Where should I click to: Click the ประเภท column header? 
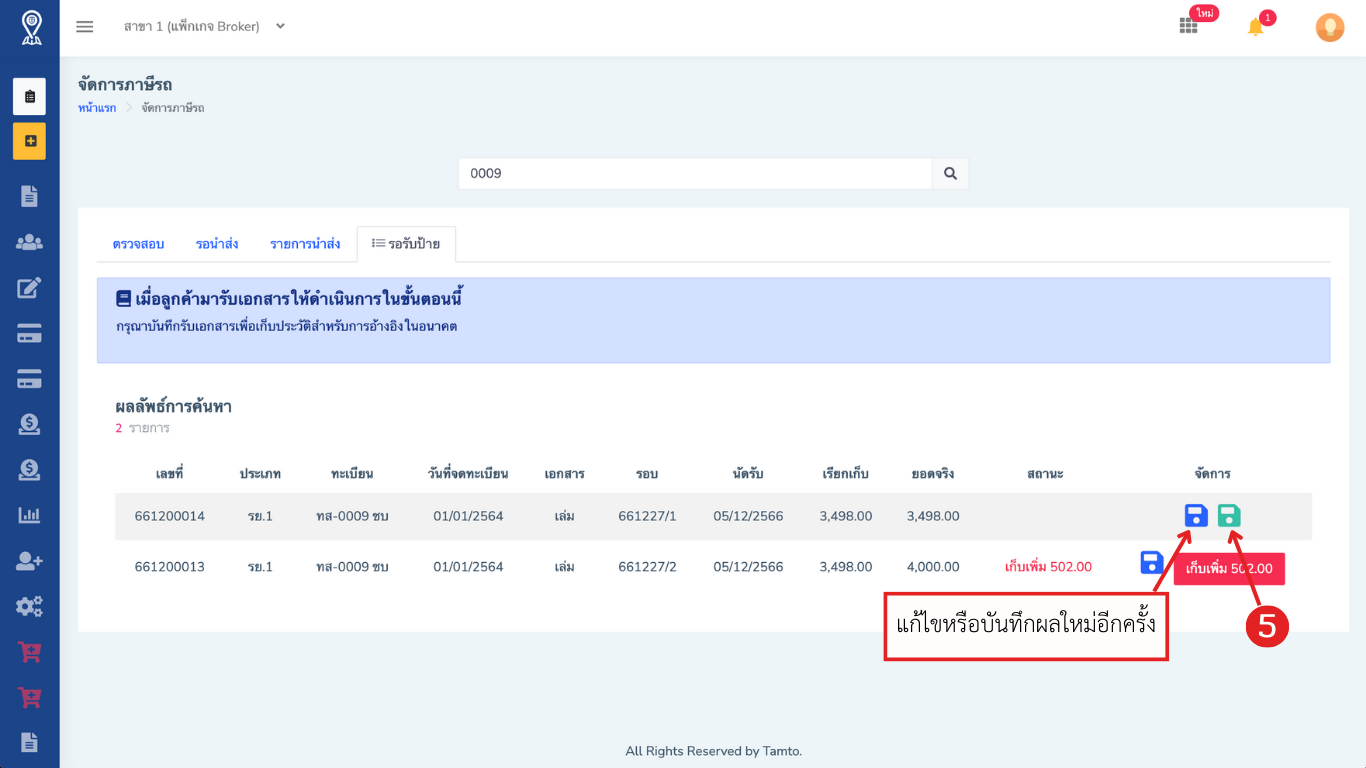pyautogui.click(x=260, y=473)
